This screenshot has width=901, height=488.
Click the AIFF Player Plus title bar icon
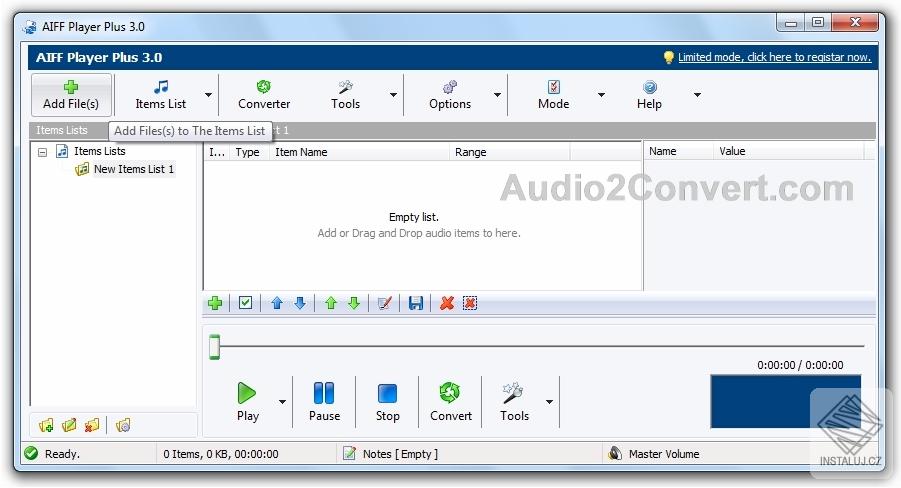click(x=30, y=26)
